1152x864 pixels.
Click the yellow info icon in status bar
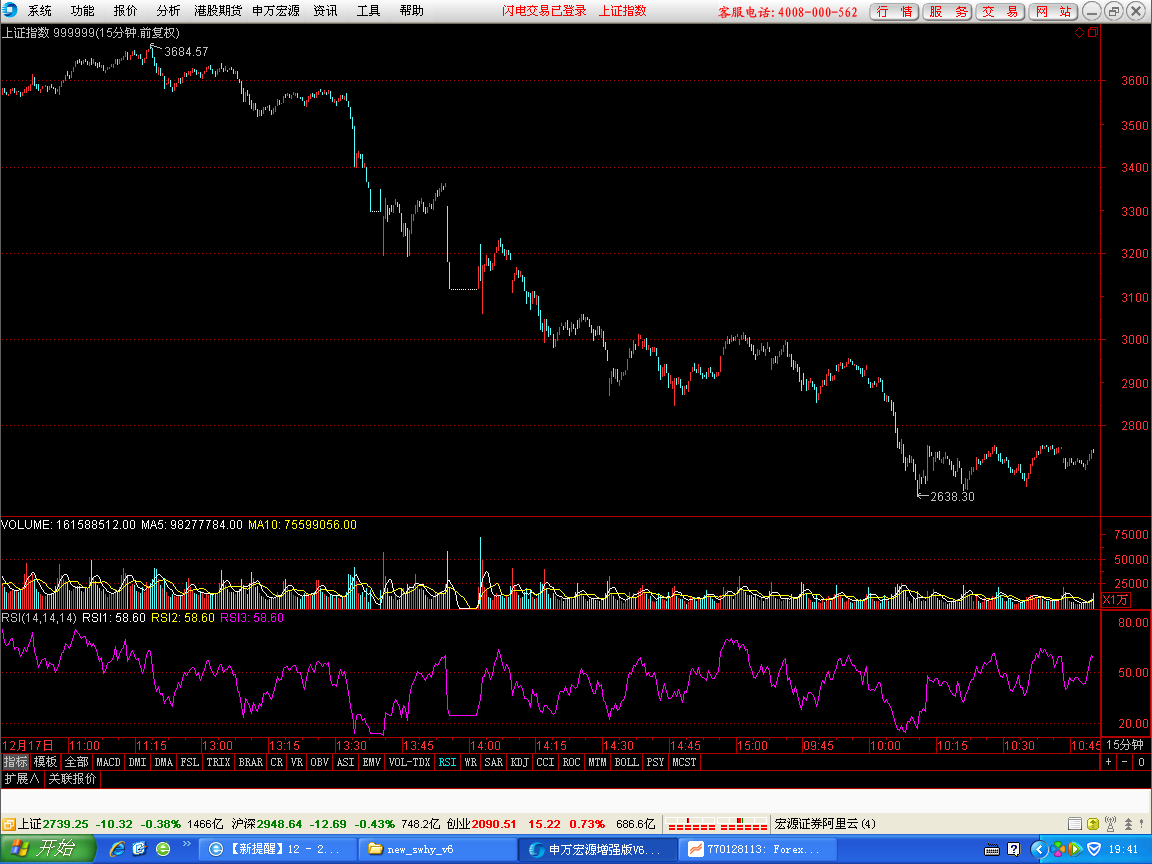point(1092,824)
